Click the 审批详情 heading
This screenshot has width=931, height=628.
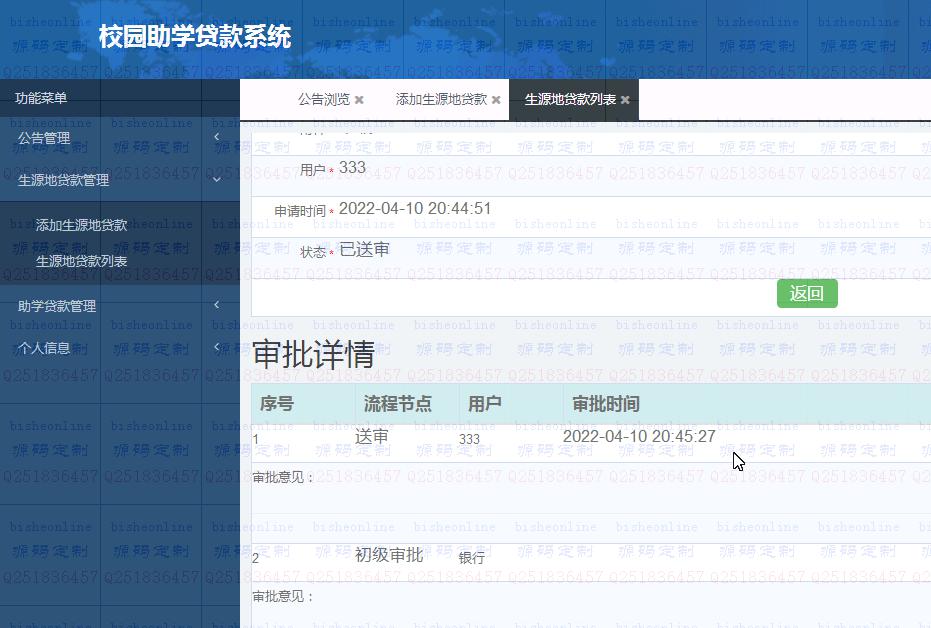point(314,354)
